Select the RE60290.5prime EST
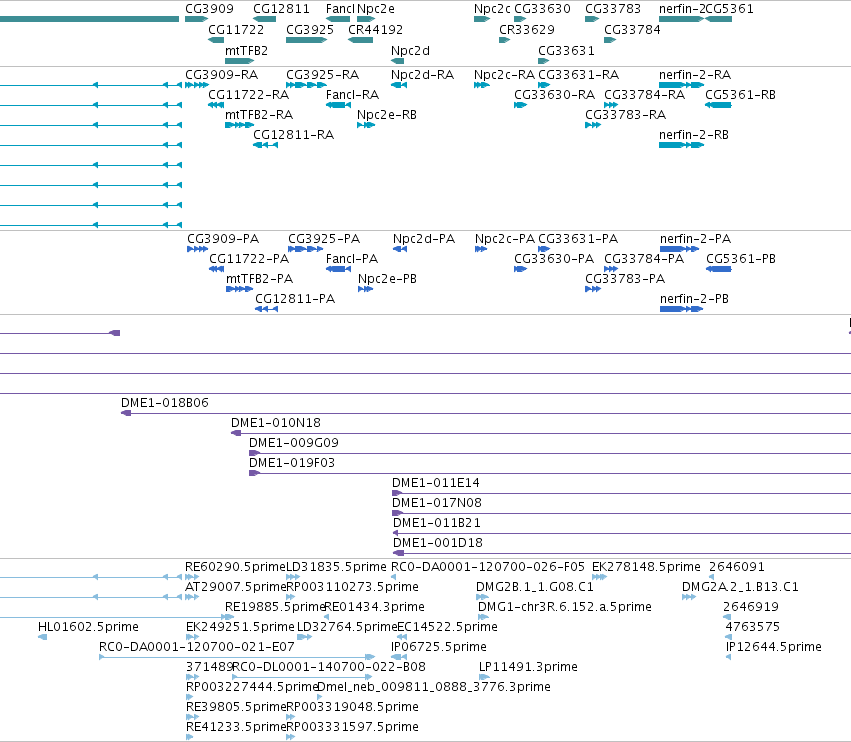The height and width of the screenshot is (742, 851). 192,577
